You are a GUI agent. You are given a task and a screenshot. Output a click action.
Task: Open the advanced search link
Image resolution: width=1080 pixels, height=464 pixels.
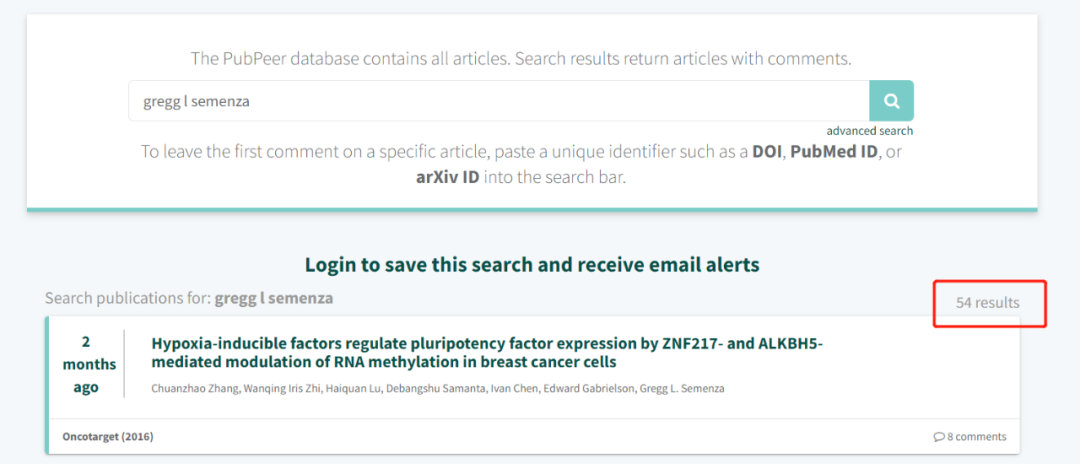coord(869,131)
